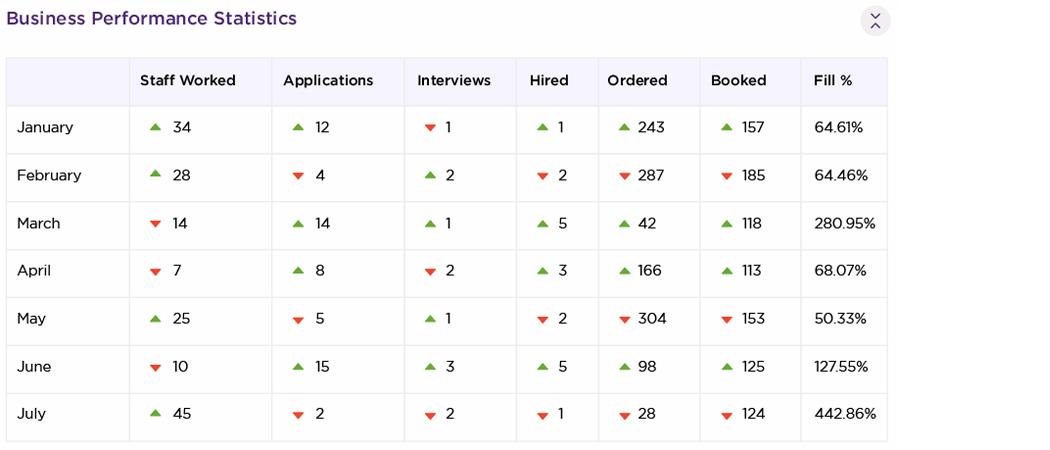
Task: Click the green up arrow in May Staff Worked
Action: 155,318
